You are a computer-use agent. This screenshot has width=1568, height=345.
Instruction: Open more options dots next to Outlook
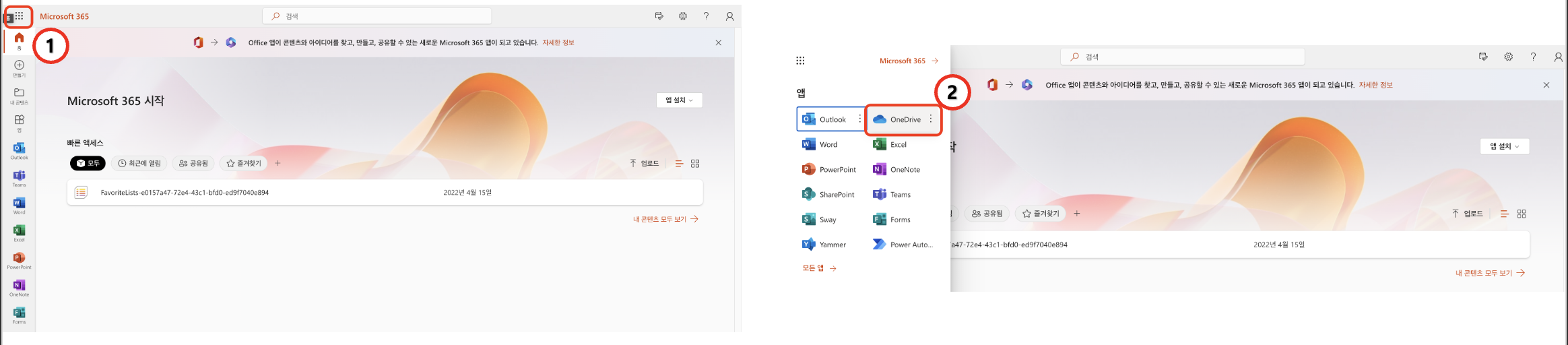point(859,119)
